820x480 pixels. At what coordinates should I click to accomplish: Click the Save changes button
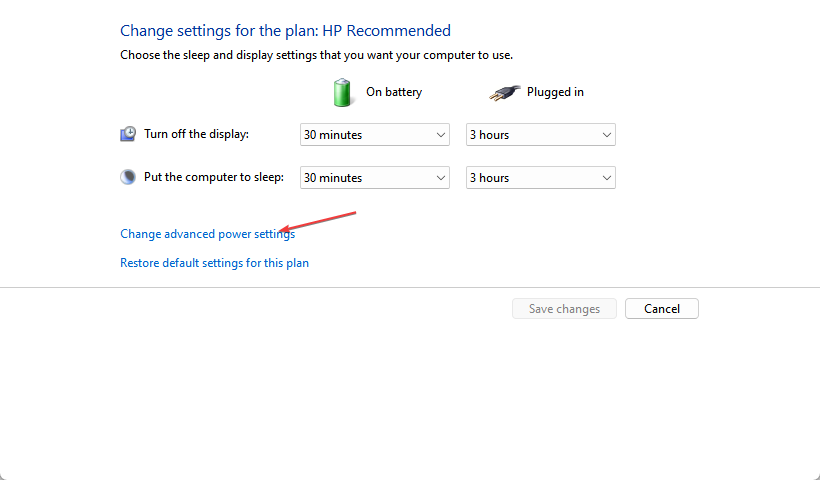[x=564, y=308]
